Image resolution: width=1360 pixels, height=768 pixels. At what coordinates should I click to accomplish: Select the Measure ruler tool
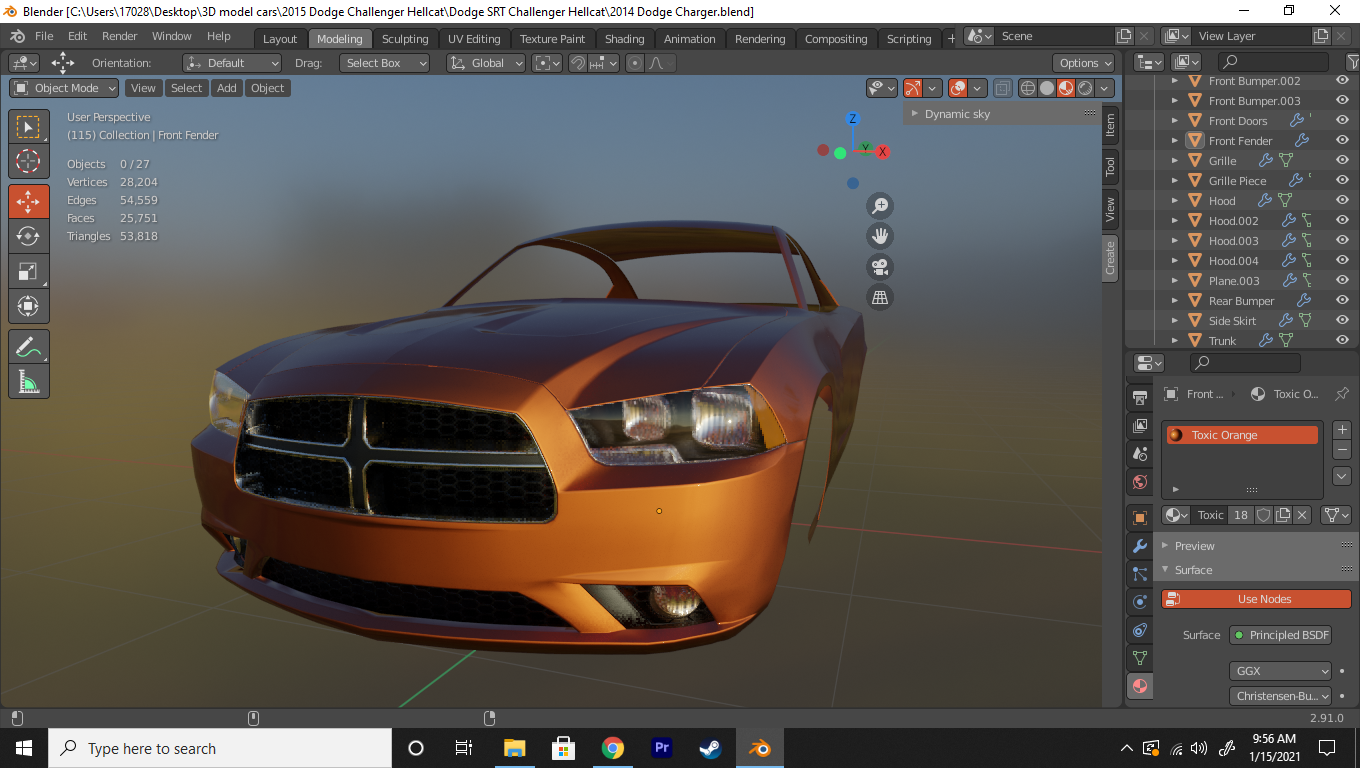(x=28, y=381)
